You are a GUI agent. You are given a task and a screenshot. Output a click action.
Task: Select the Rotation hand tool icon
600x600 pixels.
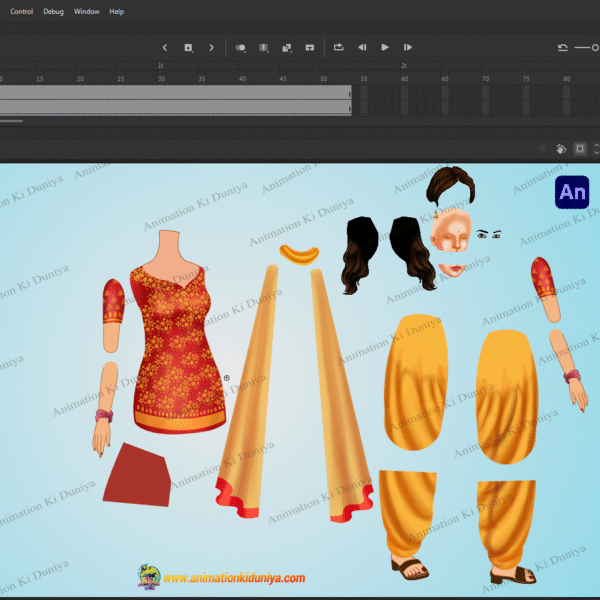click(561, 148)
